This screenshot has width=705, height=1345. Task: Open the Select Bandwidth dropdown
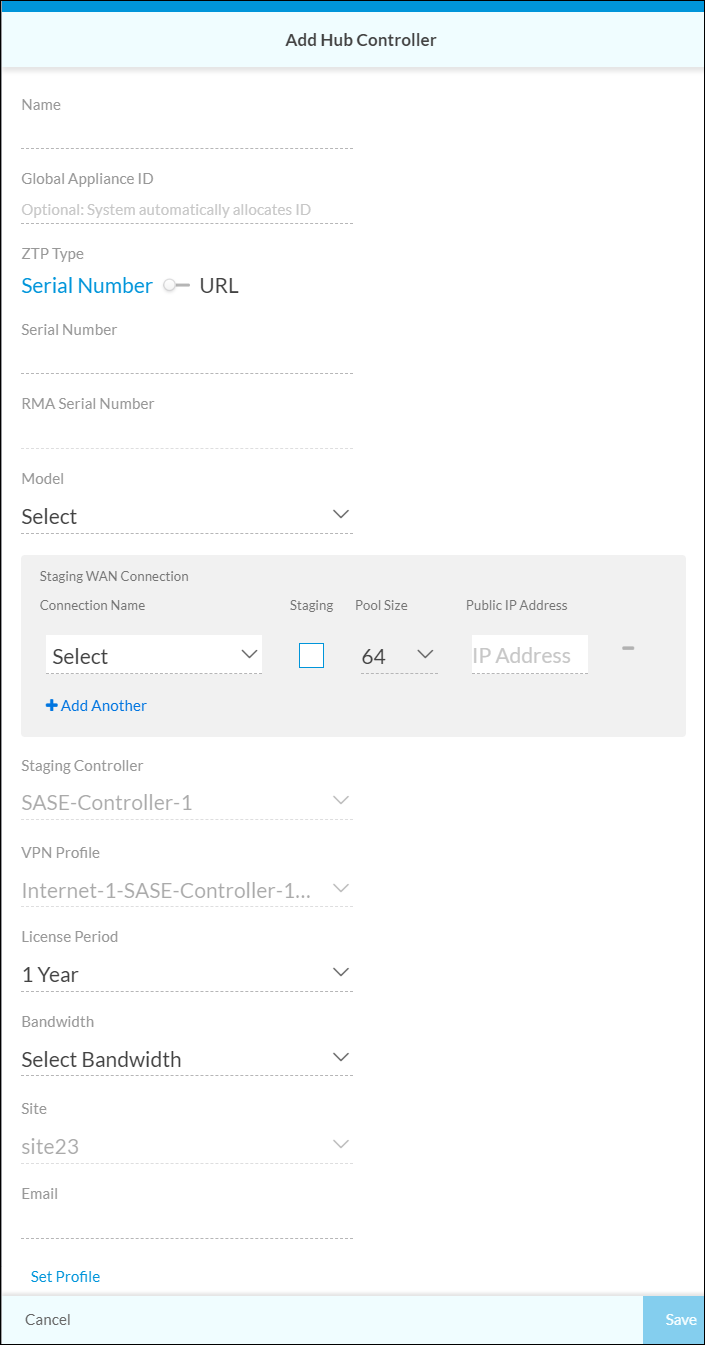[187, 1059]
